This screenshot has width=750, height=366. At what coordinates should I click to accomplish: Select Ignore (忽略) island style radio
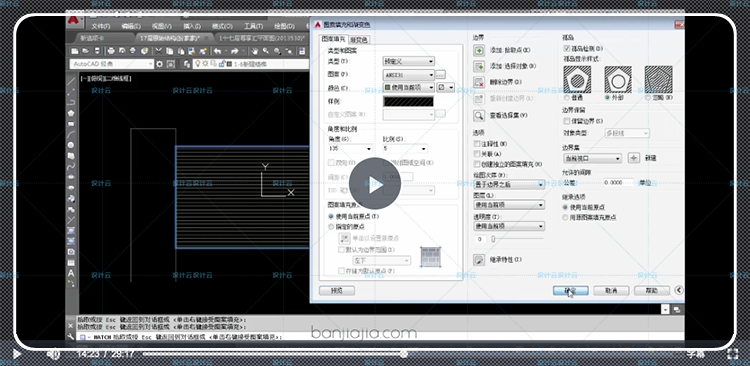(648, 97)
